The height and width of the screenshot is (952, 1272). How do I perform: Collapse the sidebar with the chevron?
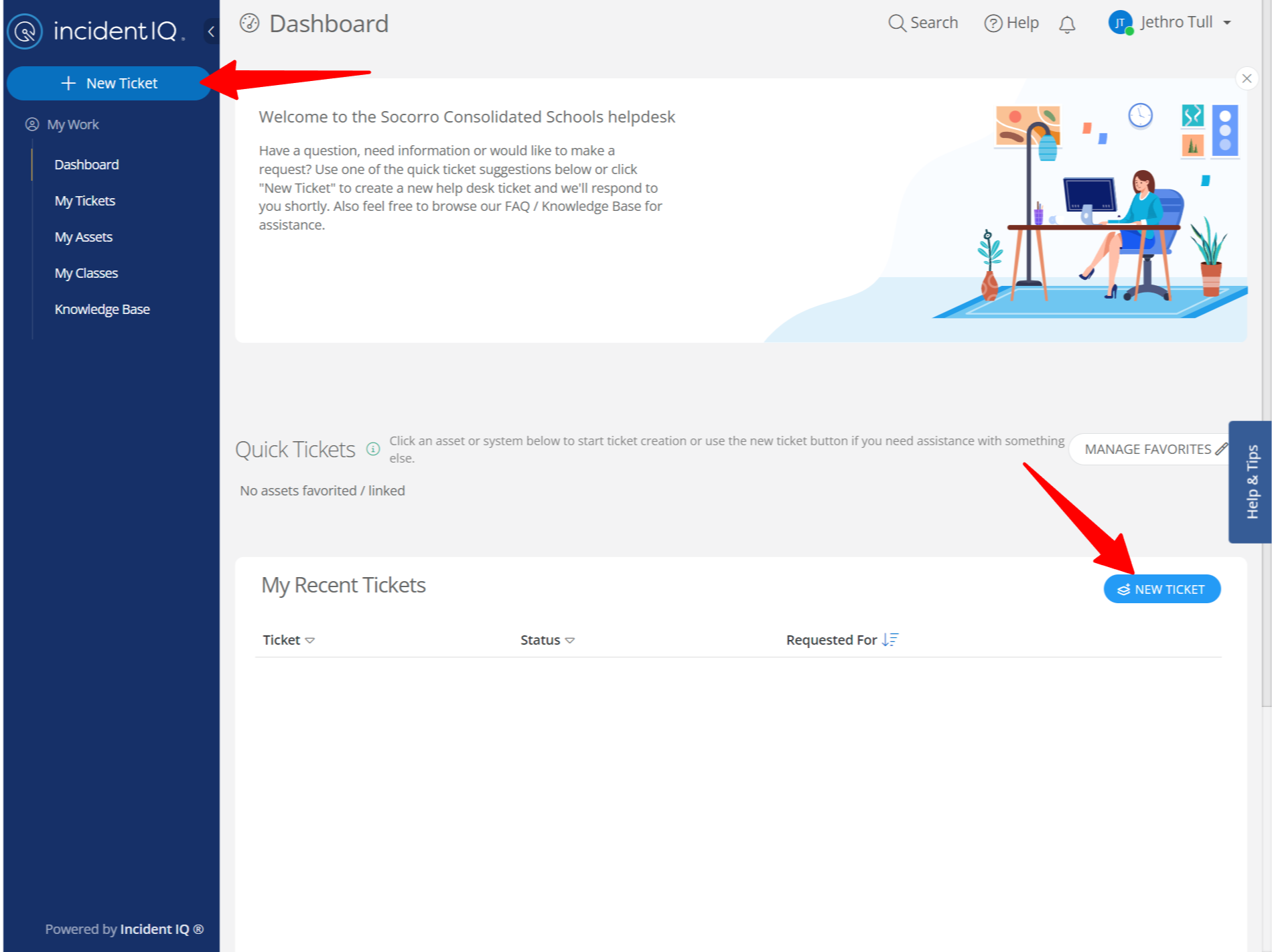pyautogui.click(x=211, y=31)
